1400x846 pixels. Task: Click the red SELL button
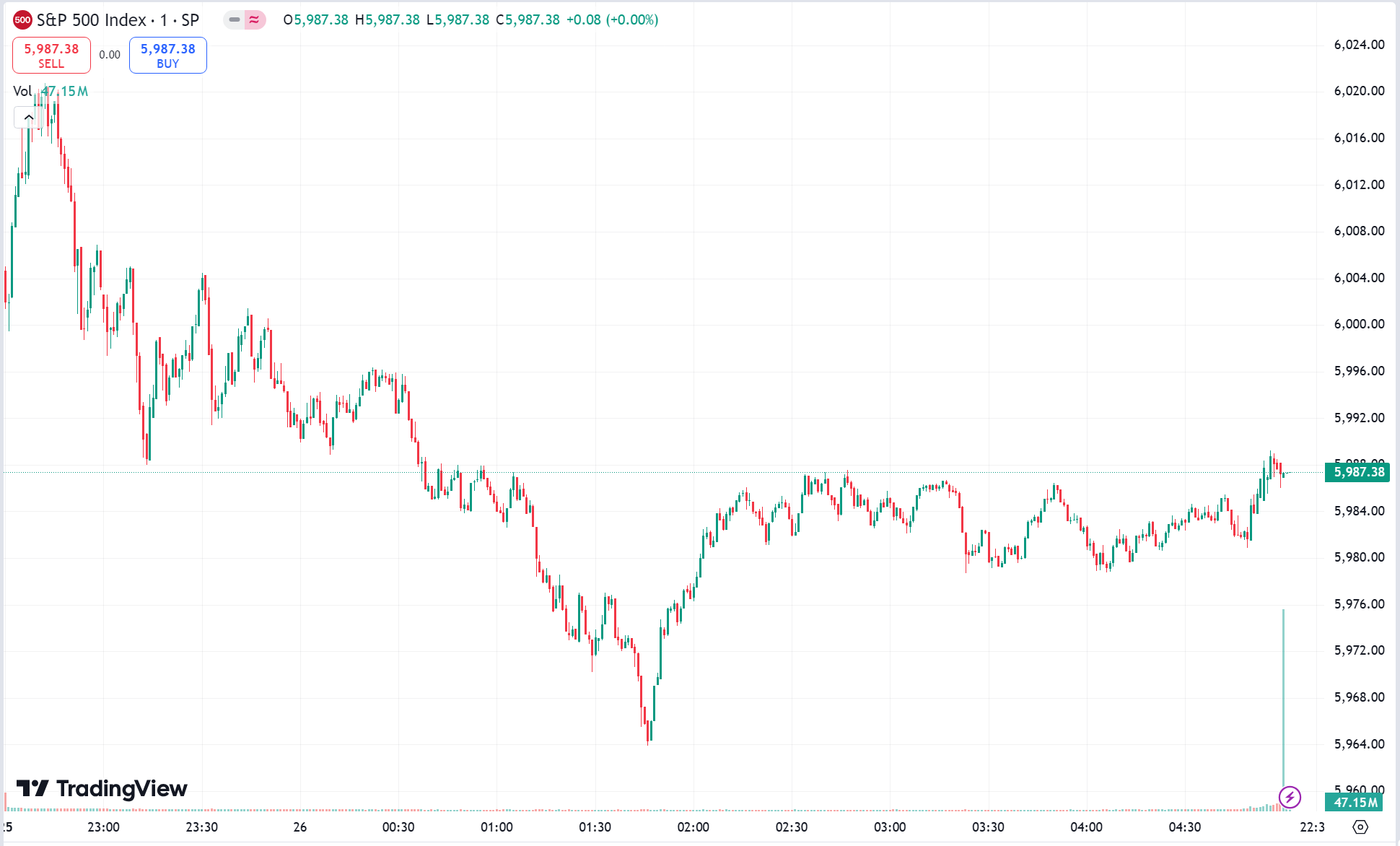(x=51, y=54)
